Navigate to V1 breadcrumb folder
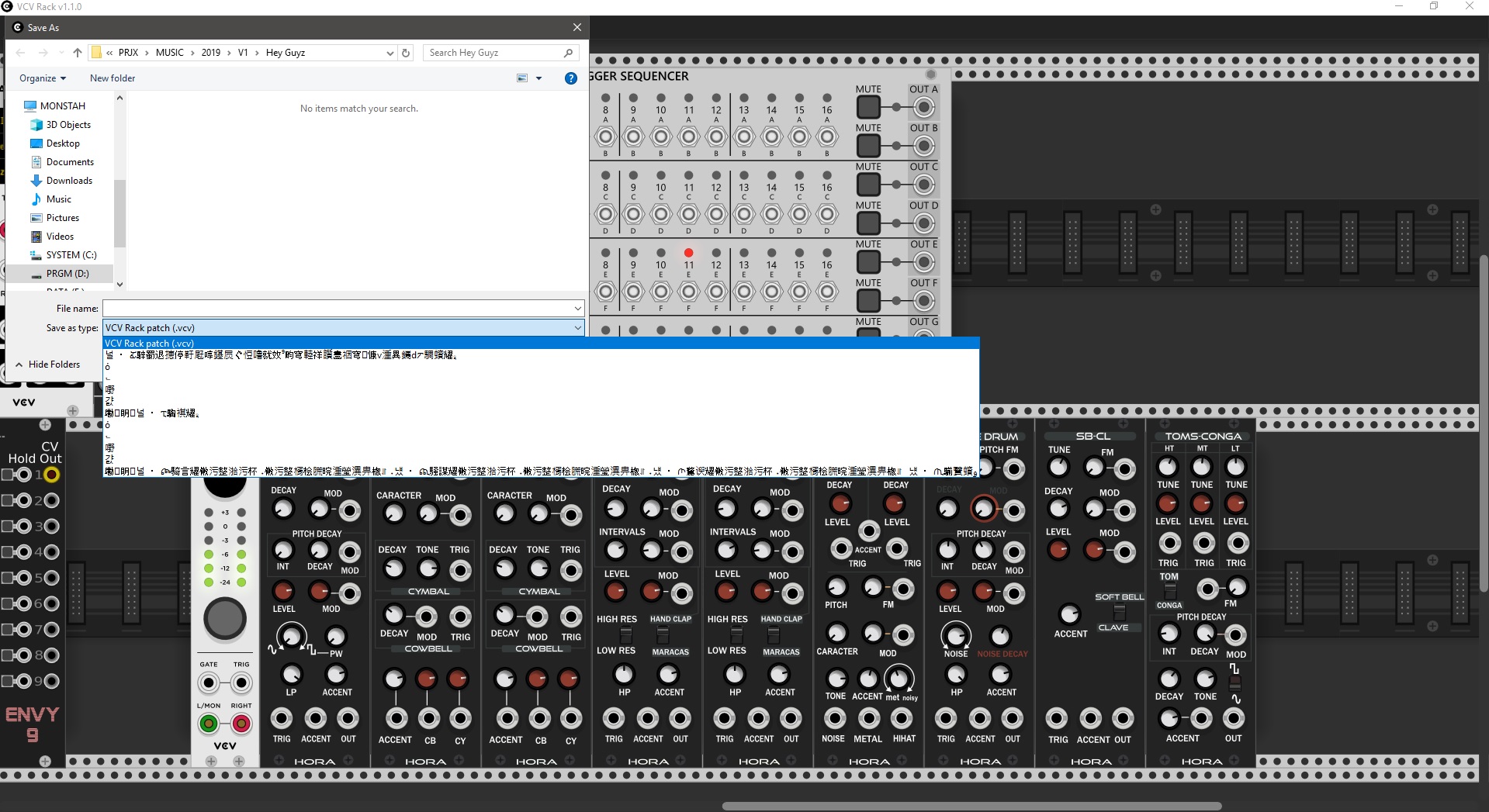This screenshot has width=1489, height=812. 243,53
